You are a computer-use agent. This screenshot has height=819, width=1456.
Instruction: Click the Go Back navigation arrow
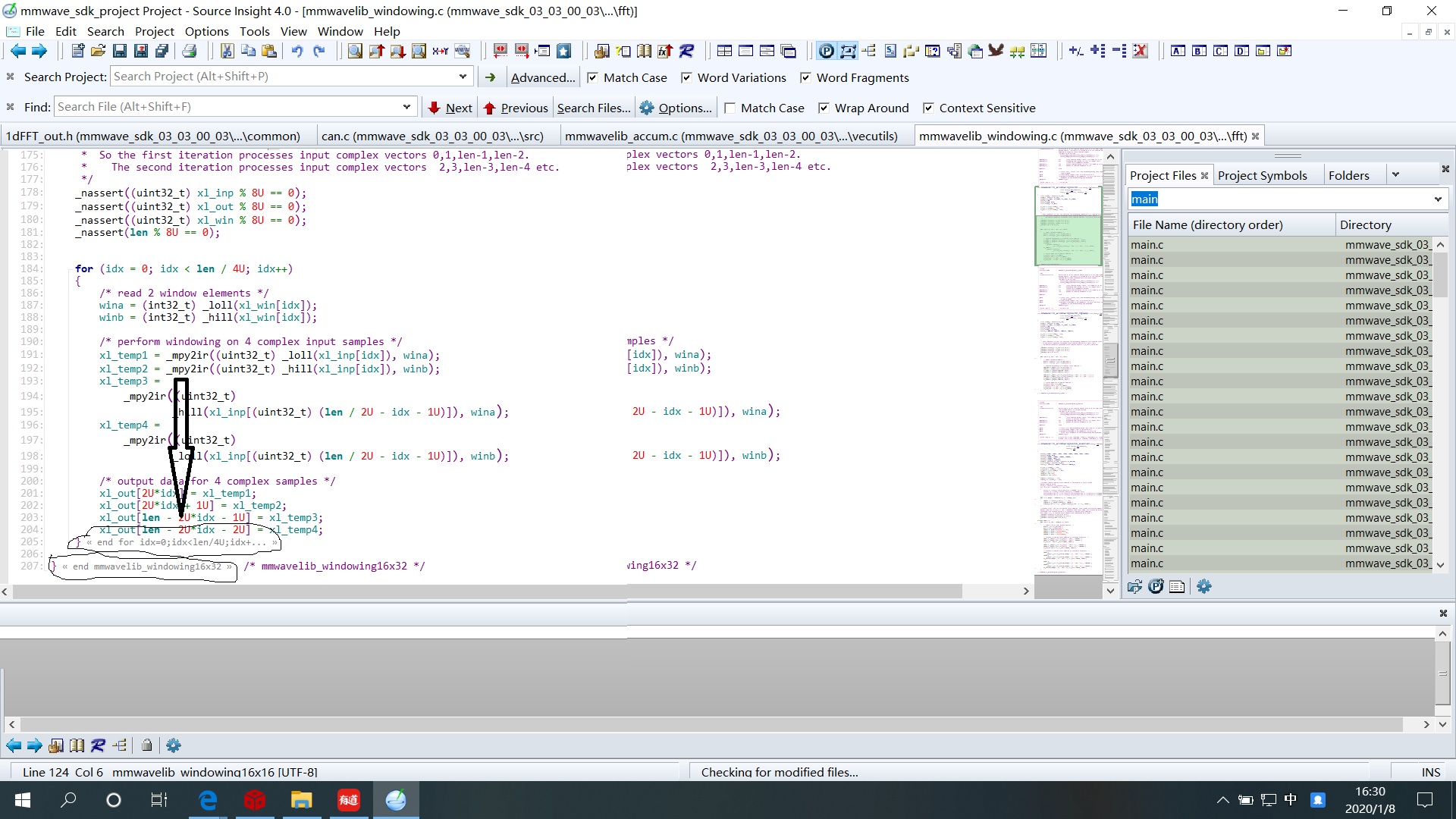coord(17,51)
